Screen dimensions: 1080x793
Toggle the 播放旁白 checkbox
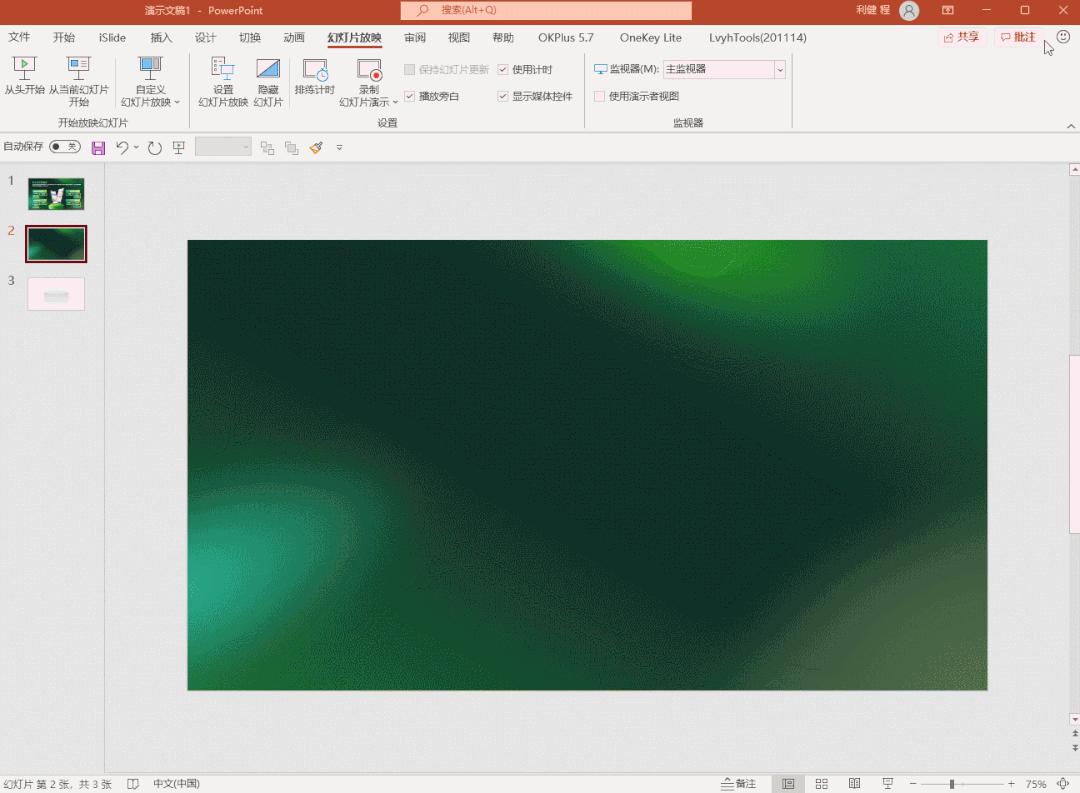[x=410, y=96]
